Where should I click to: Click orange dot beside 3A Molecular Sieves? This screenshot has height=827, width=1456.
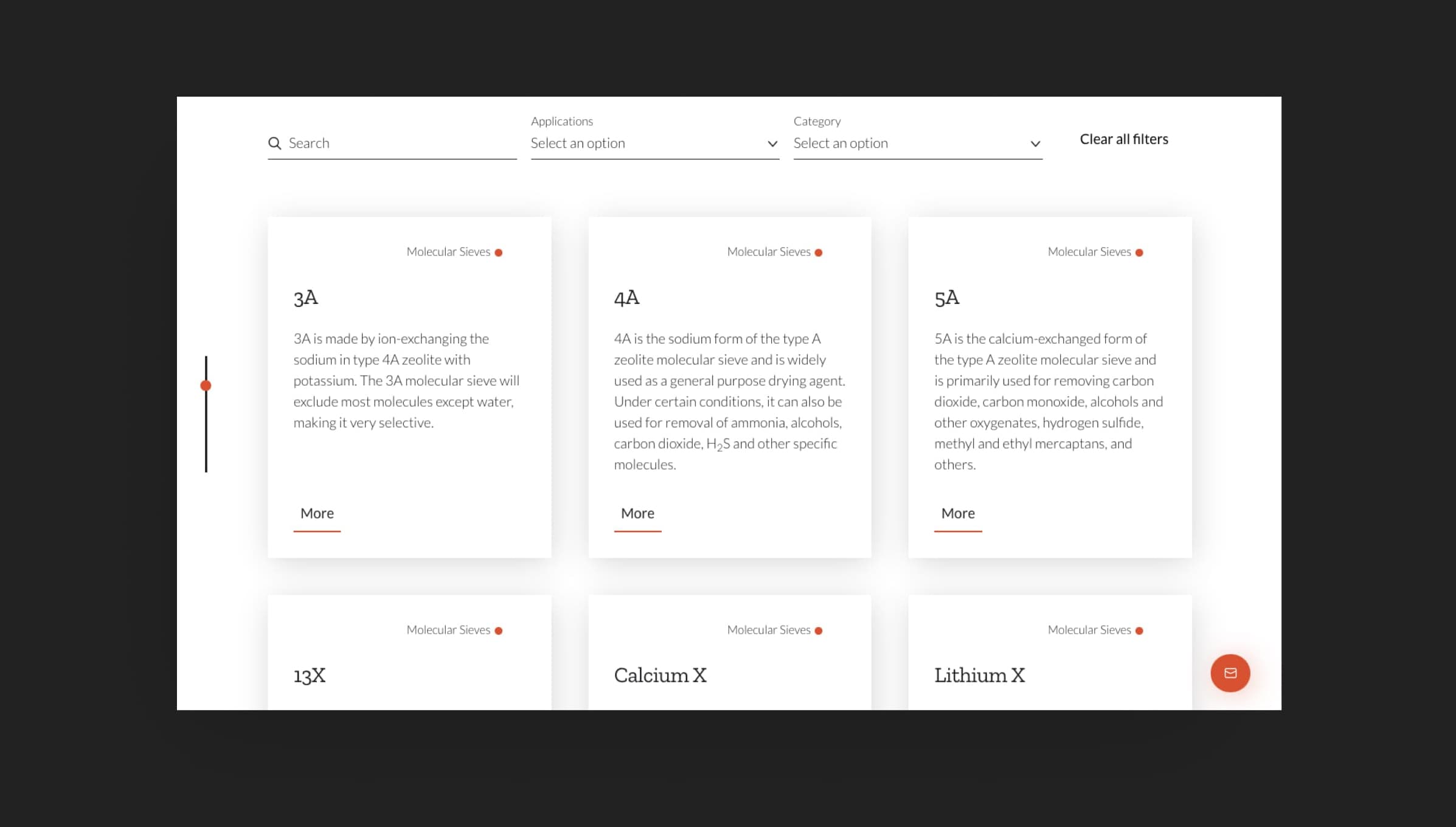tap(499, 252)
